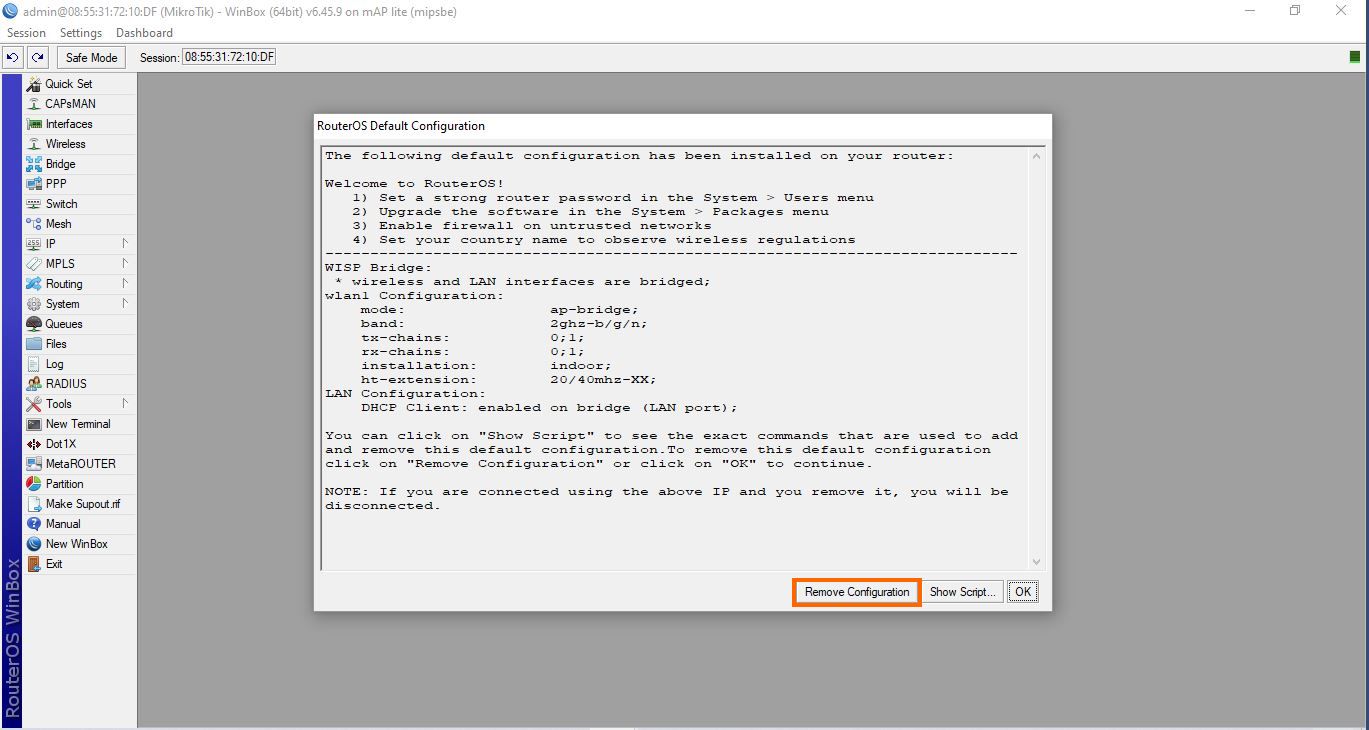This screenshot has height=730, width=1369.
Task: Click the Interfaces icon in sidebar
Action: click(x=34, y=124)
